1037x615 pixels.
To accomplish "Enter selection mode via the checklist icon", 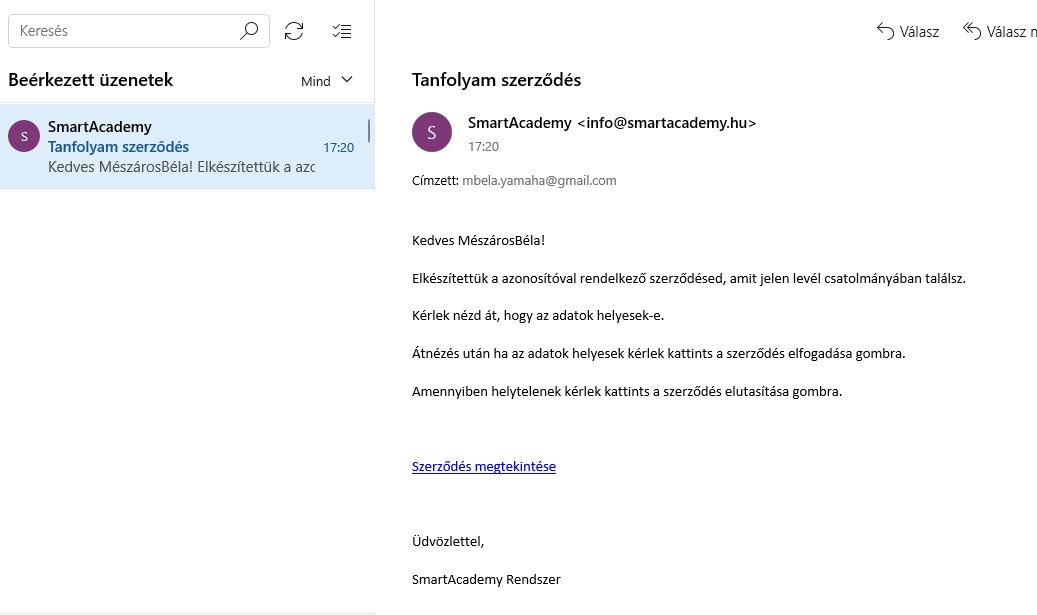I will click(342, 31).
